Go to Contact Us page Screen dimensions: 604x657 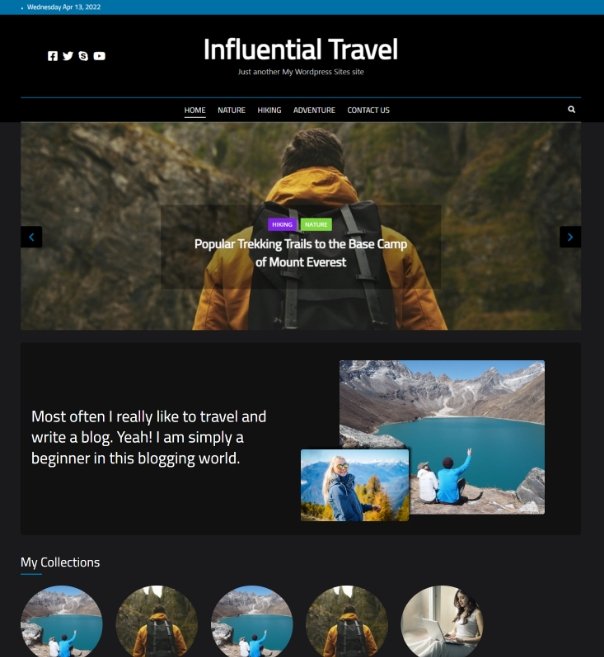pos(368,110)
